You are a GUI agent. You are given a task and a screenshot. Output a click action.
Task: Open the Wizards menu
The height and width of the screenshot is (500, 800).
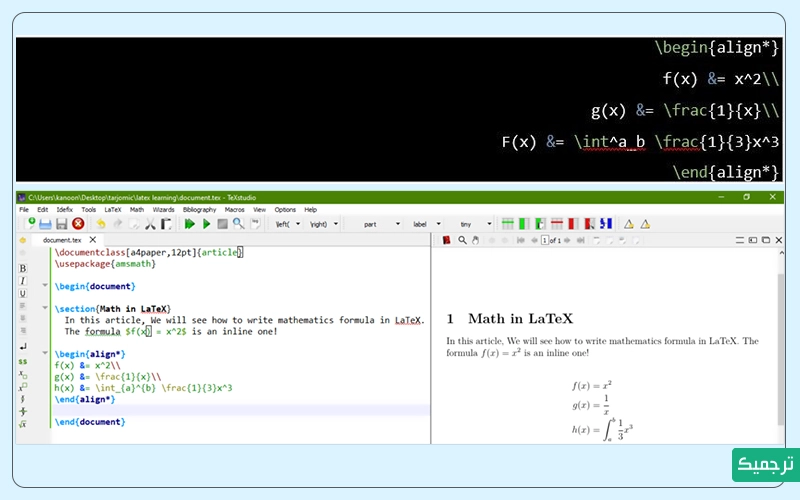pos(163,210)
